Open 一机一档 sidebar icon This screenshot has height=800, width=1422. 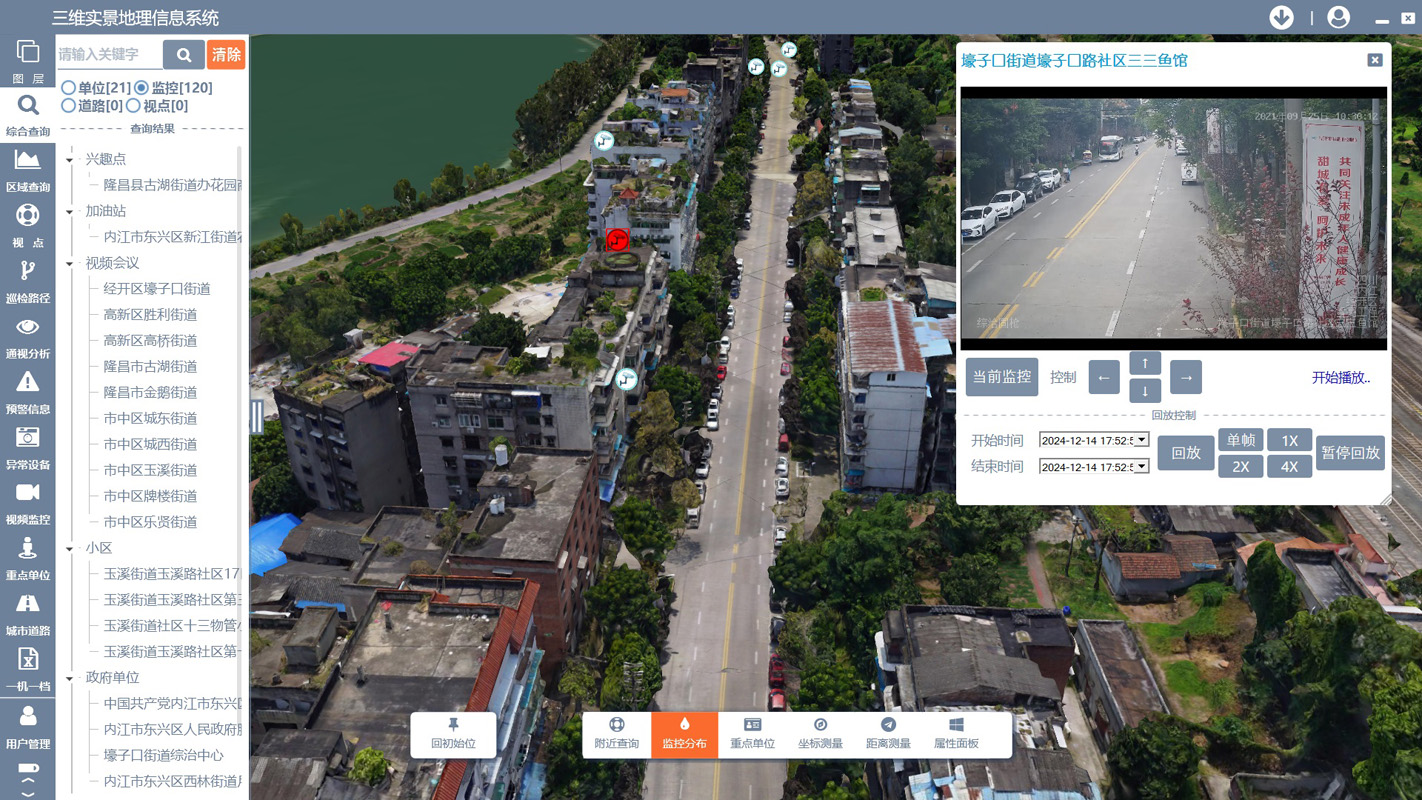point(27,671)
